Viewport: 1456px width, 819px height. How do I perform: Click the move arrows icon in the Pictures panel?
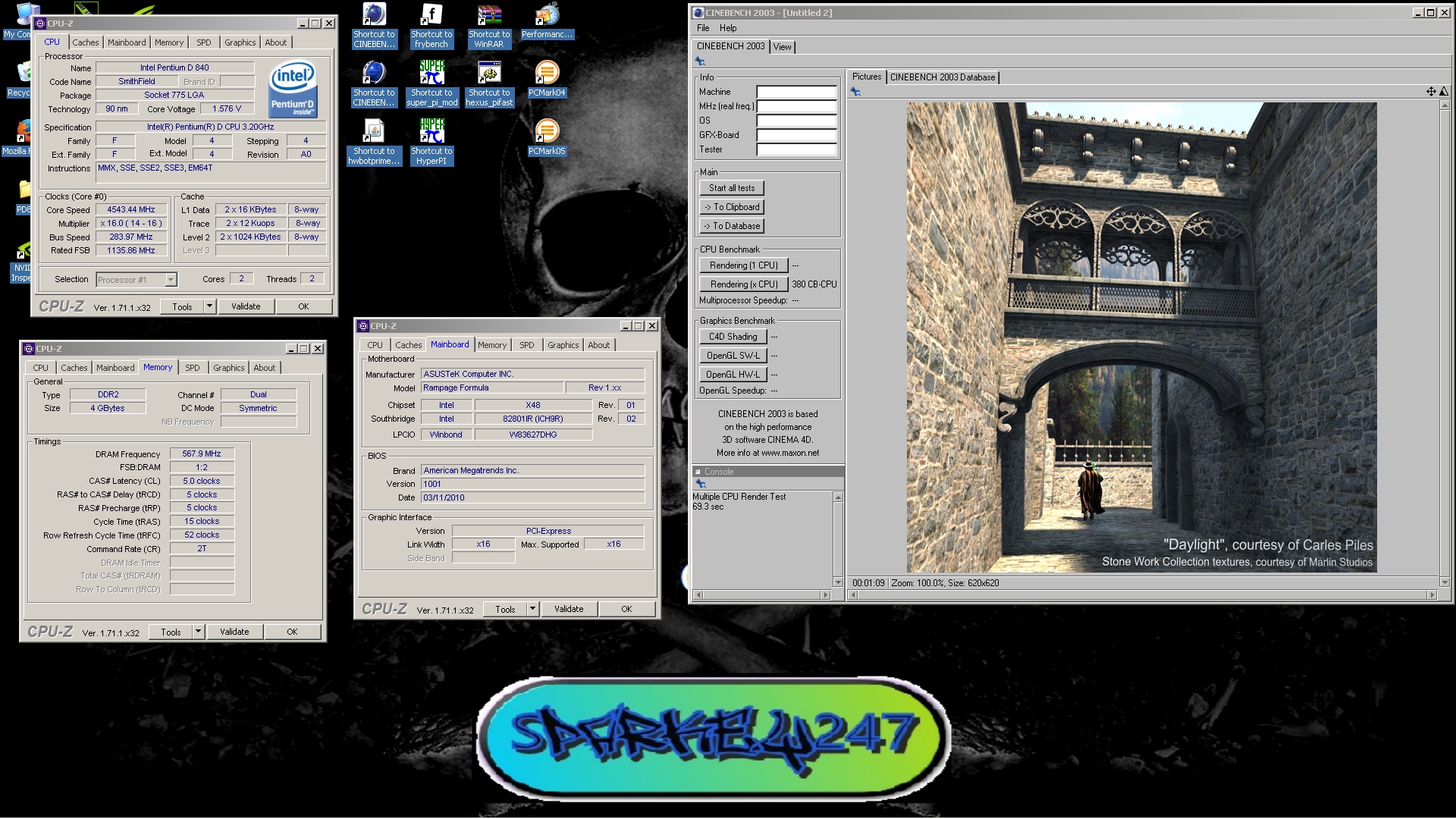pyautogui.click(x=1430, y=92)
